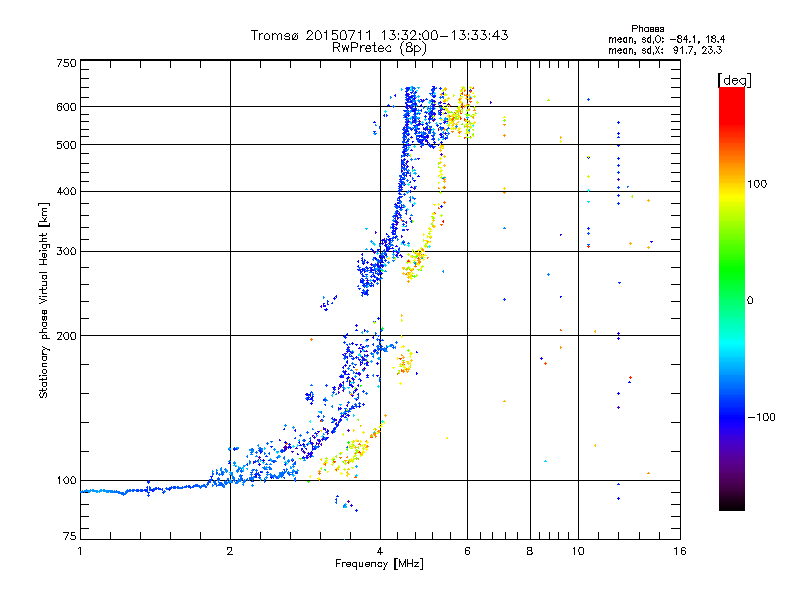Click y-axis tick label "100"
Screen dimensions: 800x600
coord(66,481)
